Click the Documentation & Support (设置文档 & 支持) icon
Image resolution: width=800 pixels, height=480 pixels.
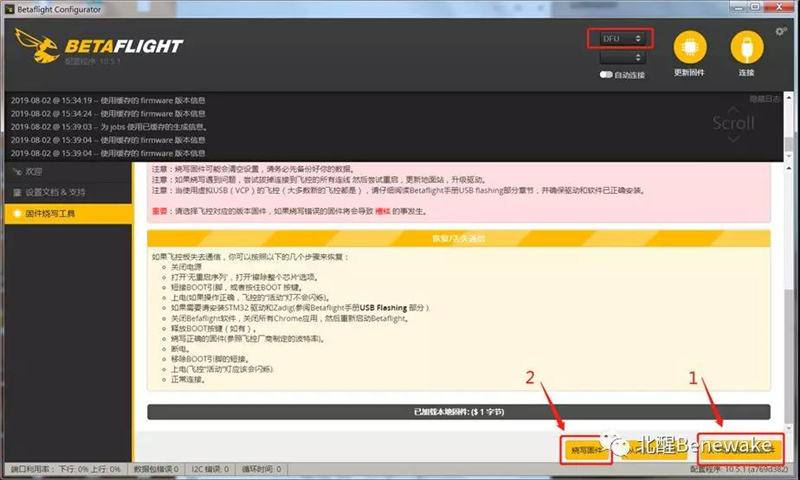pos(16,192)
